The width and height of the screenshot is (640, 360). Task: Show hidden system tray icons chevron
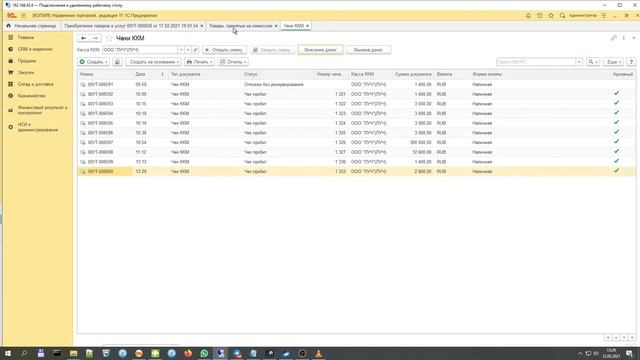coord(580,353)
